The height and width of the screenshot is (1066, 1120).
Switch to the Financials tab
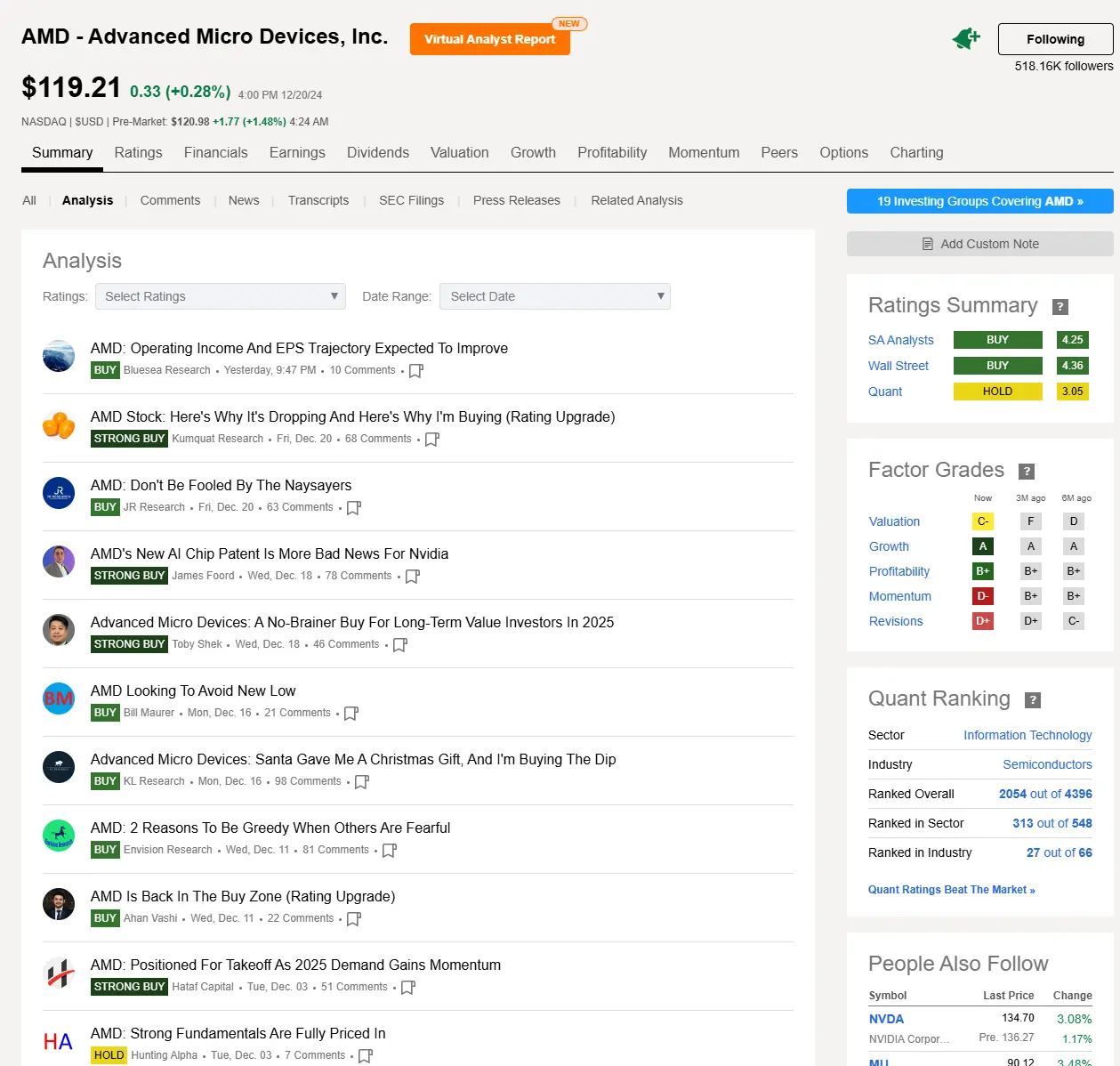coord(215,153)
